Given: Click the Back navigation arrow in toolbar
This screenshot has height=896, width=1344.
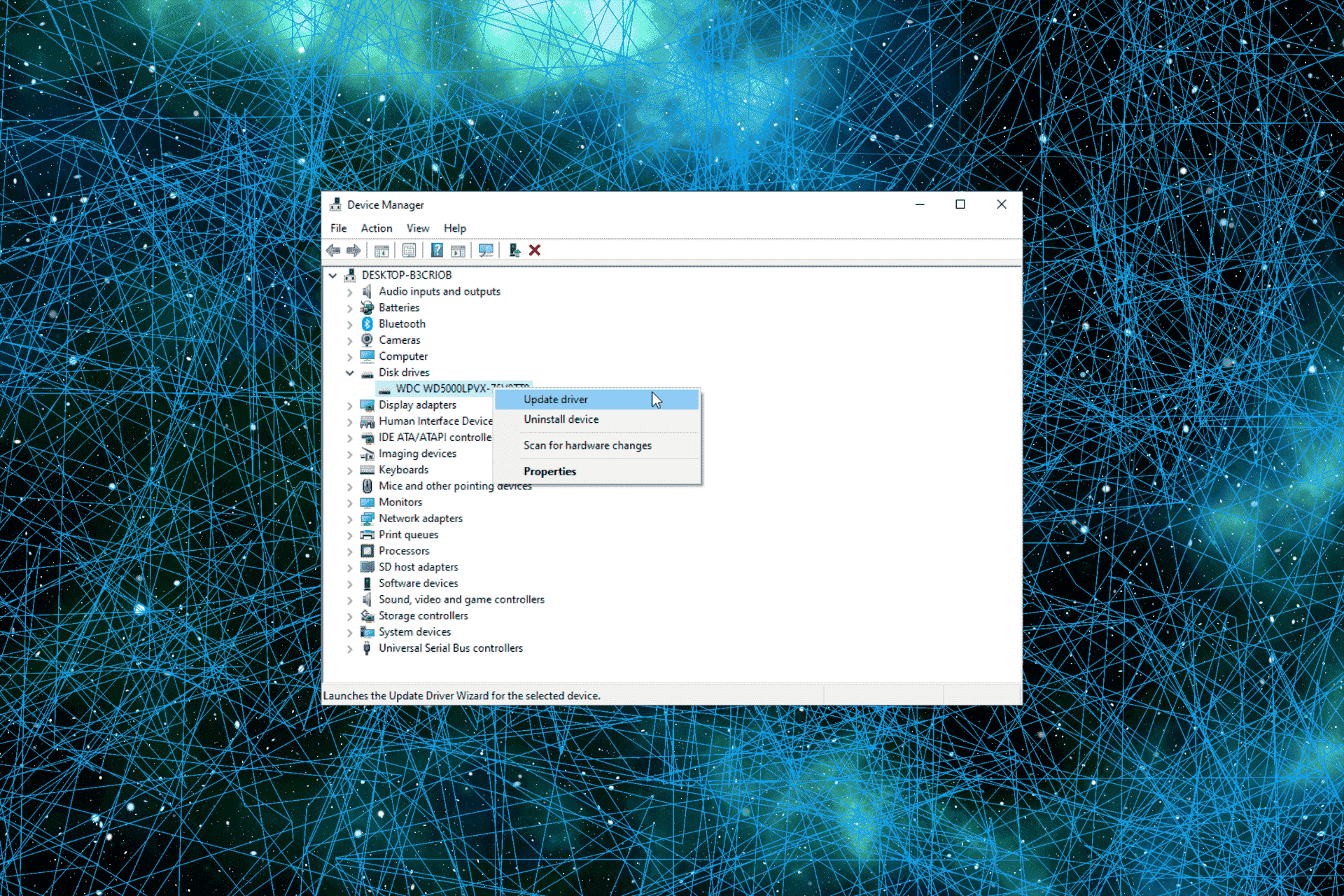Looking at the screenshot, I should (333, 250).
